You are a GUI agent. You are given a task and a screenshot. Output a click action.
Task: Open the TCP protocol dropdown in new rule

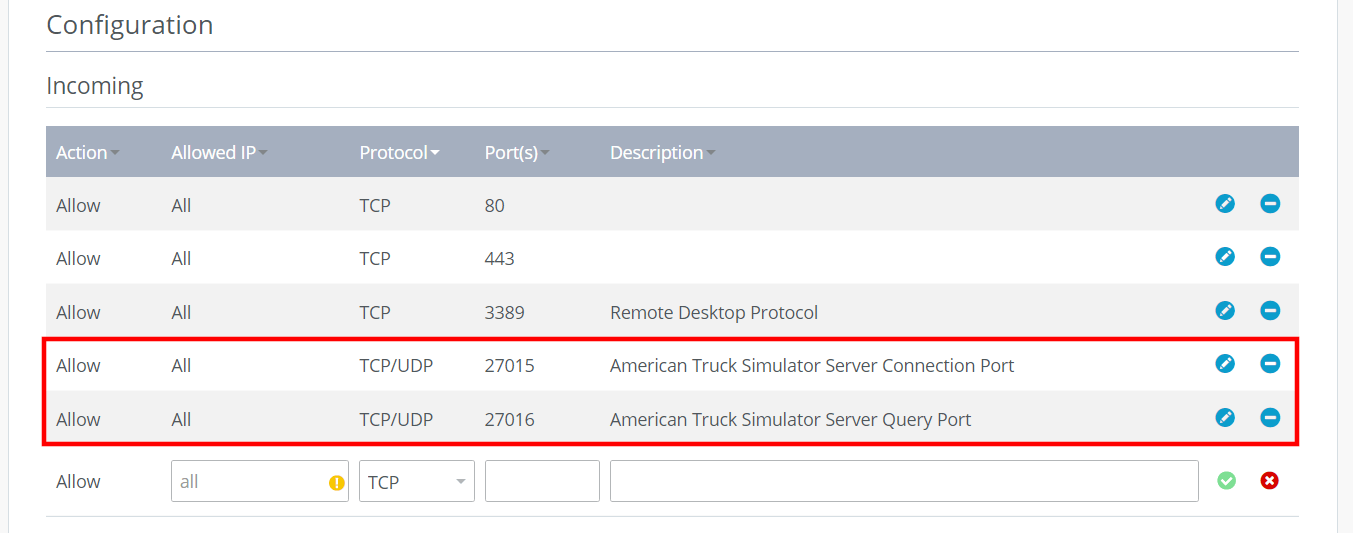click(417, 481)
